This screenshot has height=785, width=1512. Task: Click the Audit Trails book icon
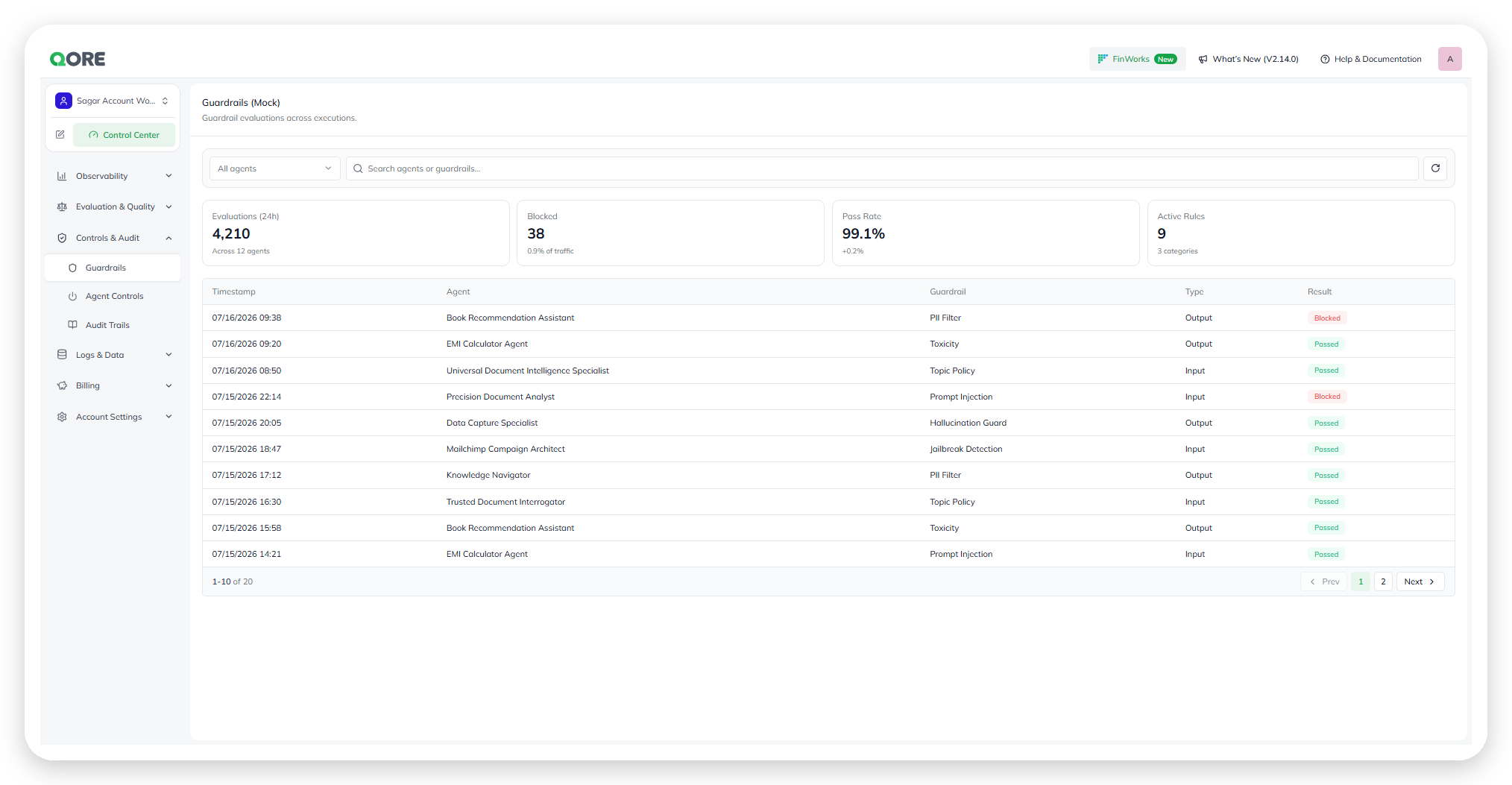[x=72, y=325]
